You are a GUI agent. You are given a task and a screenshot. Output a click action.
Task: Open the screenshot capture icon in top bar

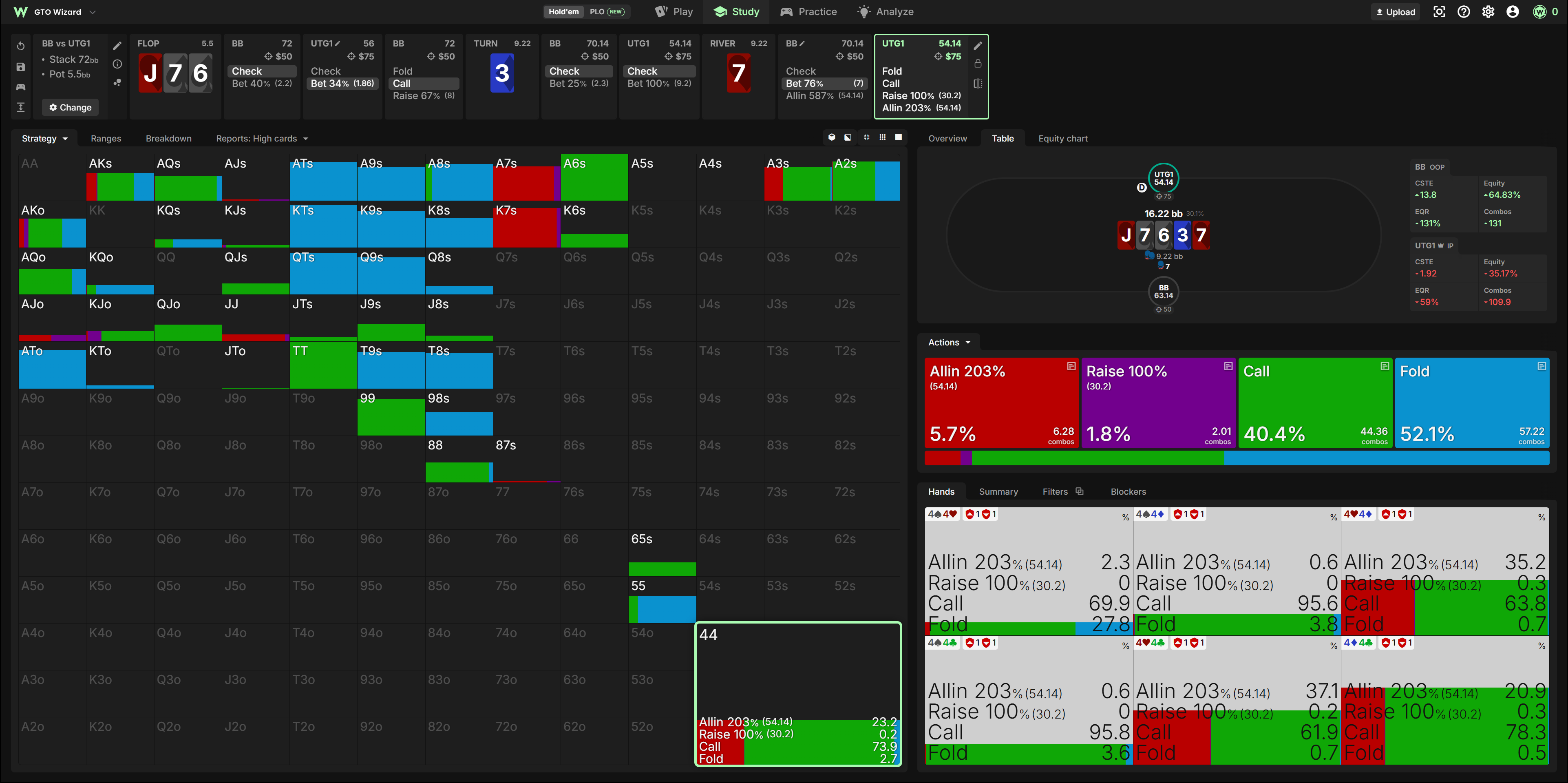[1439, 11]
